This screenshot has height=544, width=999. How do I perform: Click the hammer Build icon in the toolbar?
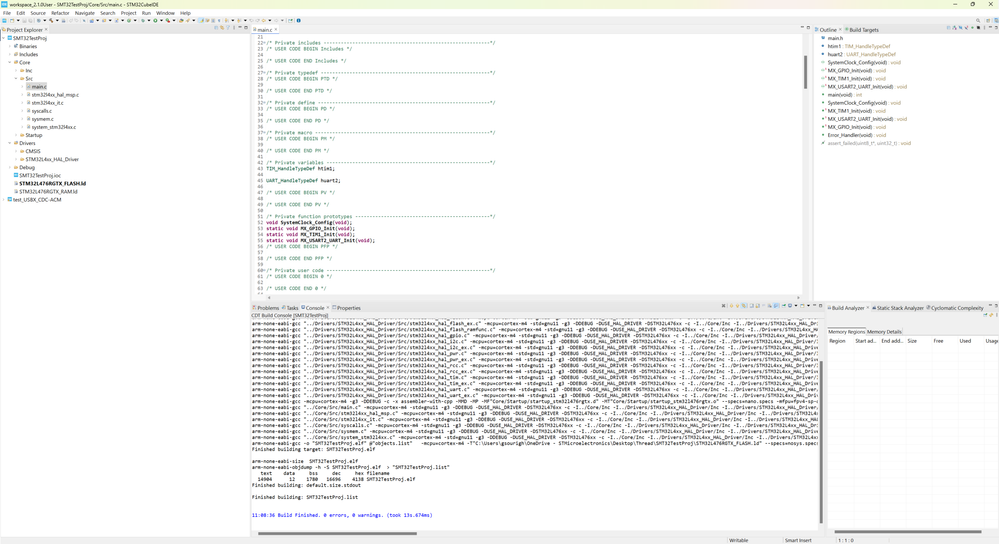click(x=51, y=20)
